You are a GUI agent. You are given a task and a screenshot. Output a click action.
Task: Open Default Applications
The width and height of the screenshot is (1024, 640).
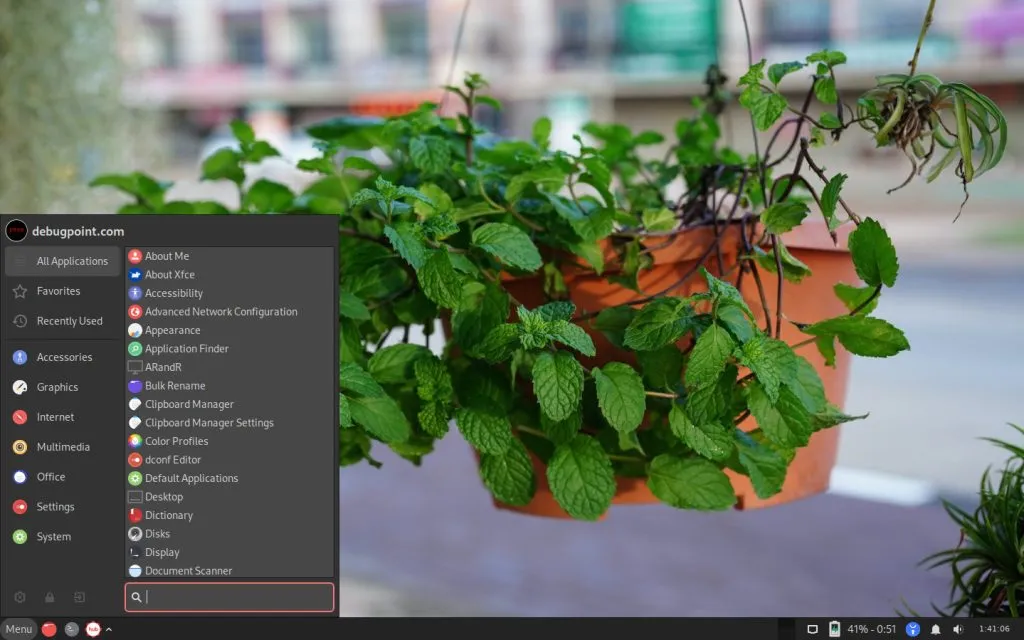click(229, 478)
